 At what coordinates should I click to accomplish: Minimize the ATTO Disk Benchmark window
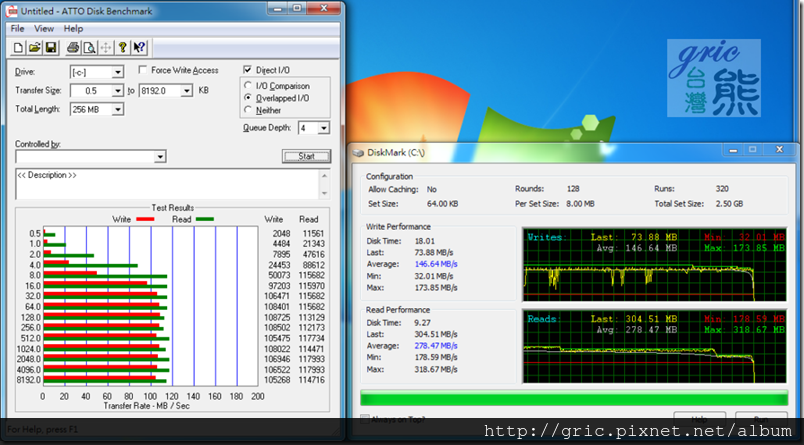pos(277,8)
